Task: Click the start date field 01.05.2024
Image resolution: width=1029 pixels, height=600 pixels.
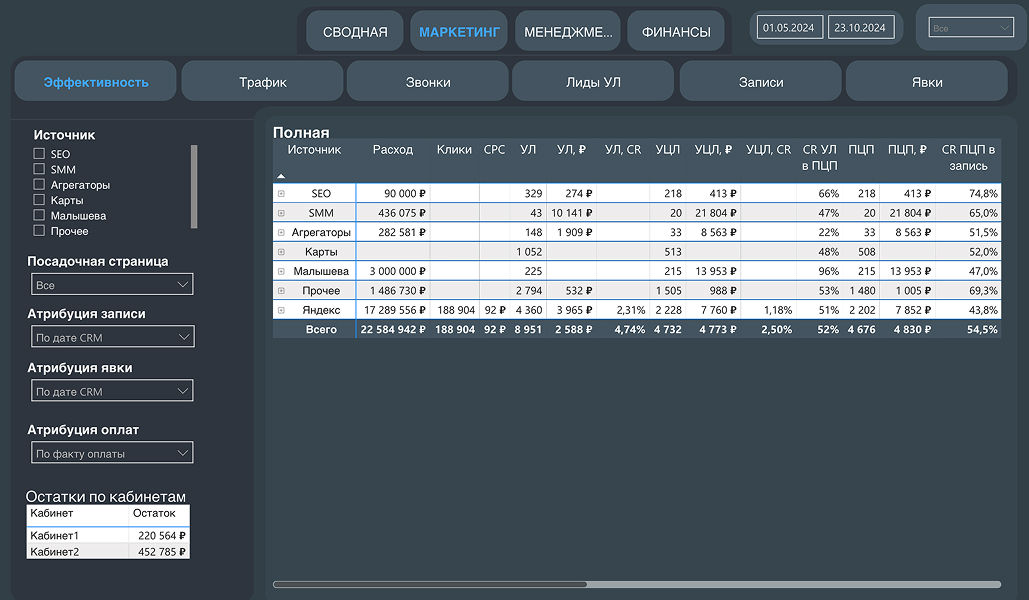Action: tap(790, 28)
